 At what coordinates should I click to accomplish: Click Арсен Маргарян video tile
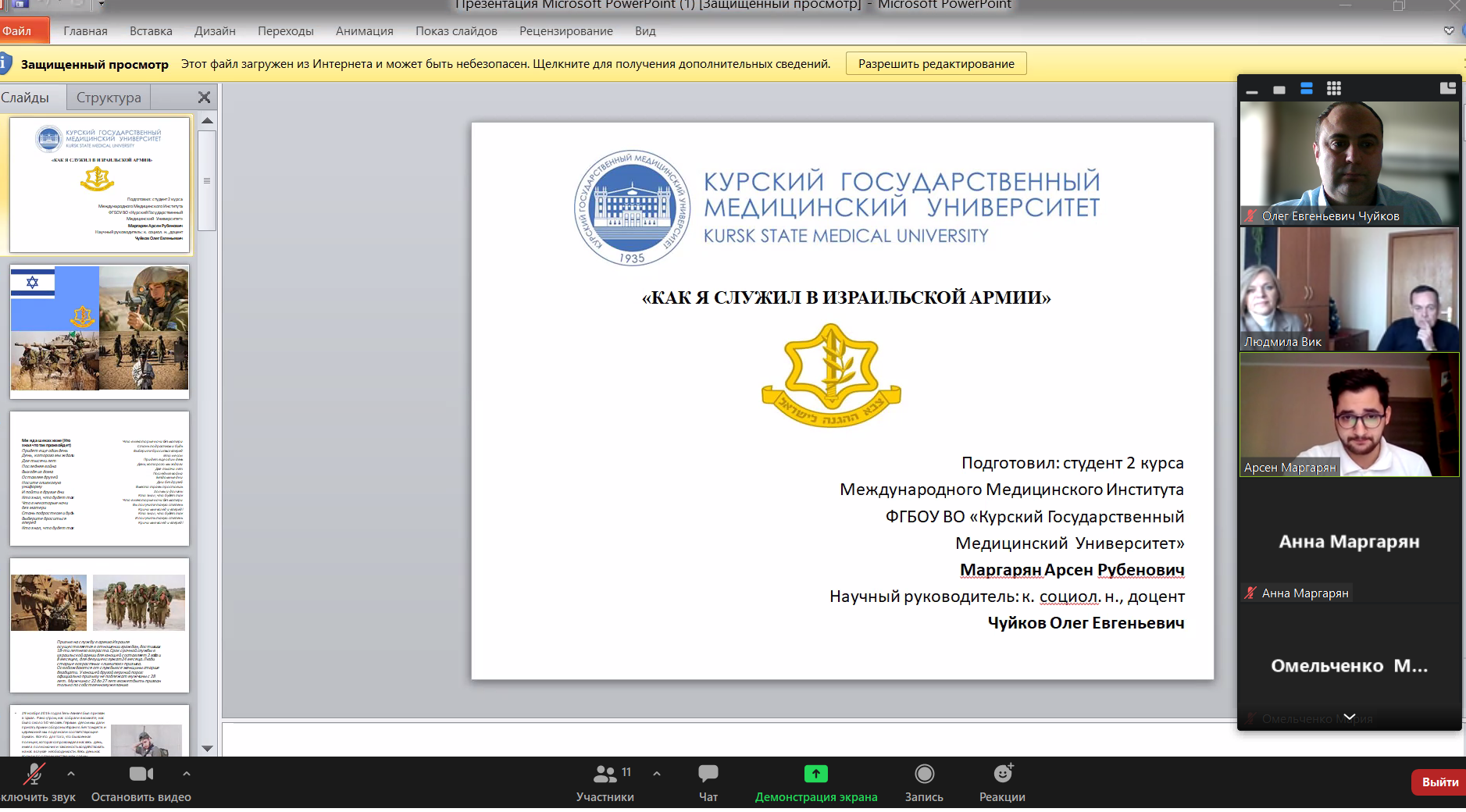(1349, 415)
